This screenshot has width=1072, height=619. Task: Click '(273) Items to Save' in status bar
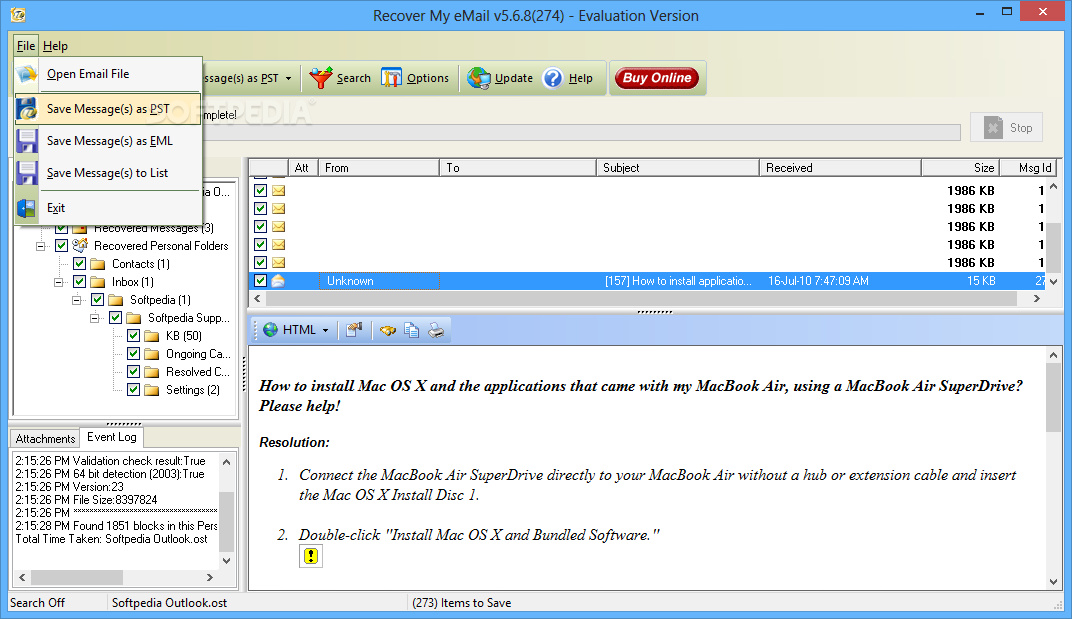point(461,603)
